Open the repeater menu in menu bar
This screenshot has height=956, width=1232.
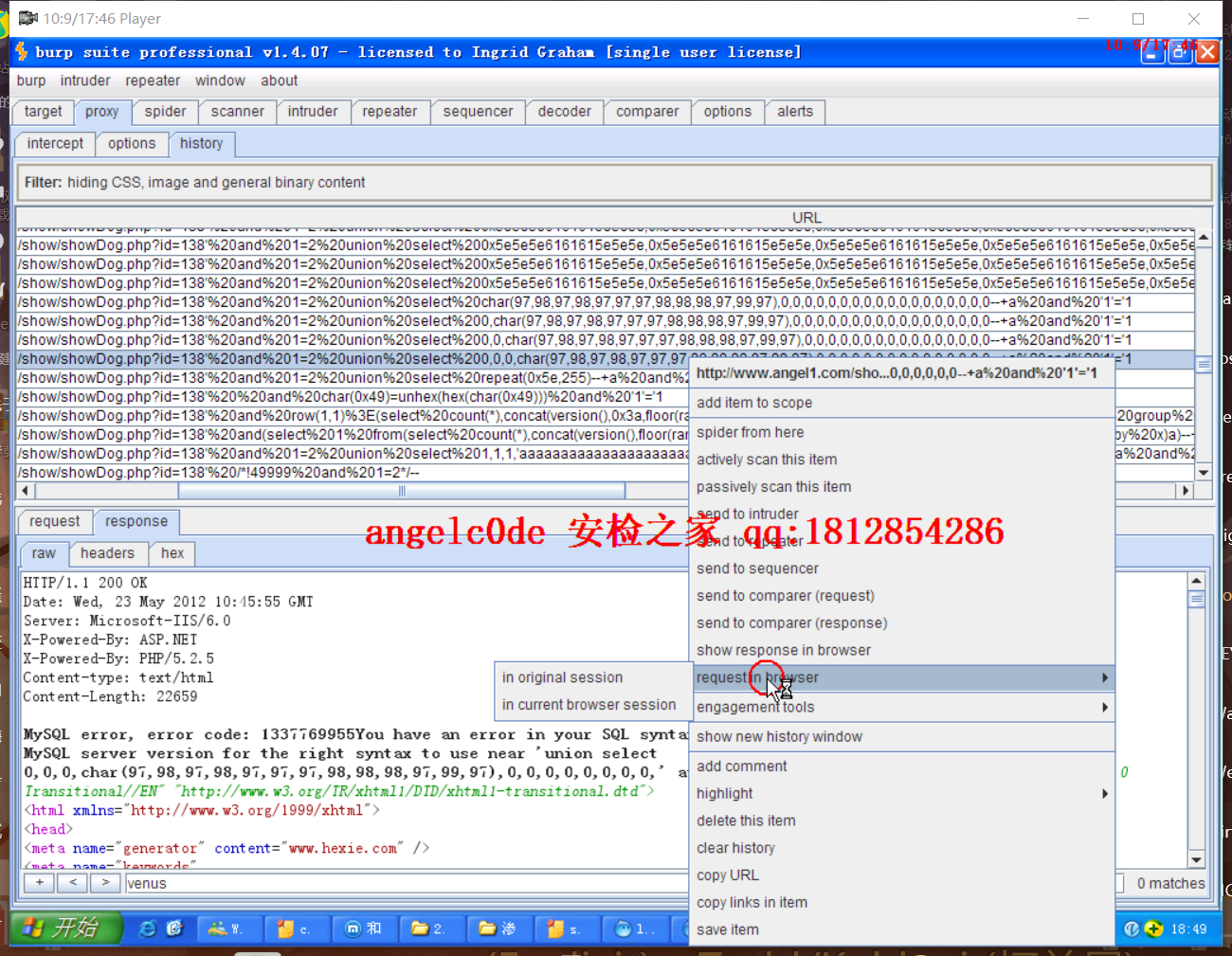[x=153, y=81]
